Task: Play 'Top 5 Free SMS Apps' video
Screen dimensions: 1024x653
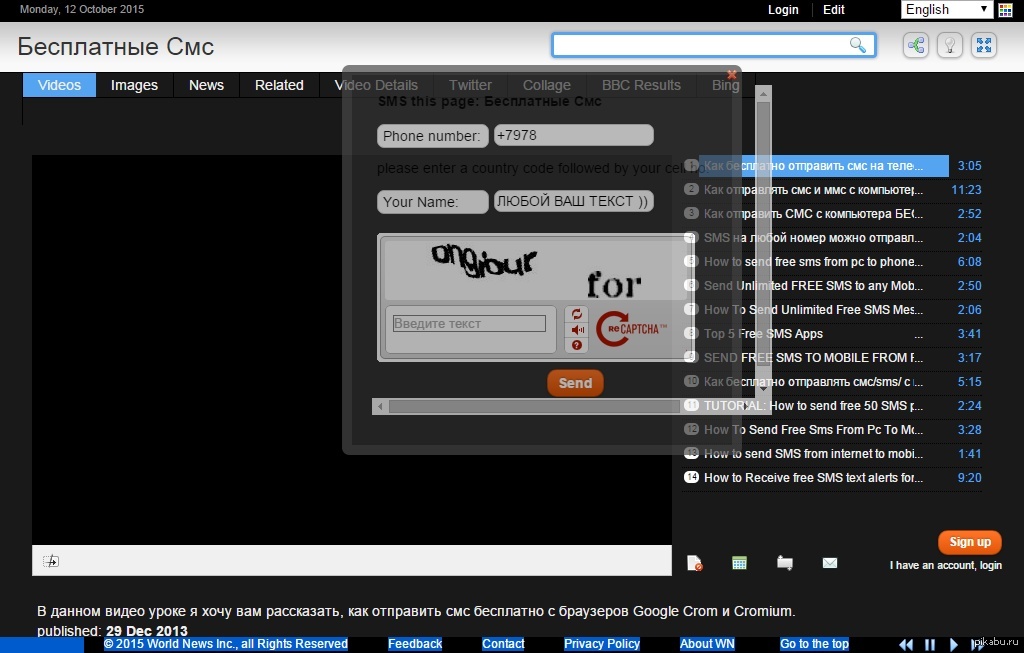Action: pos(813,334)
